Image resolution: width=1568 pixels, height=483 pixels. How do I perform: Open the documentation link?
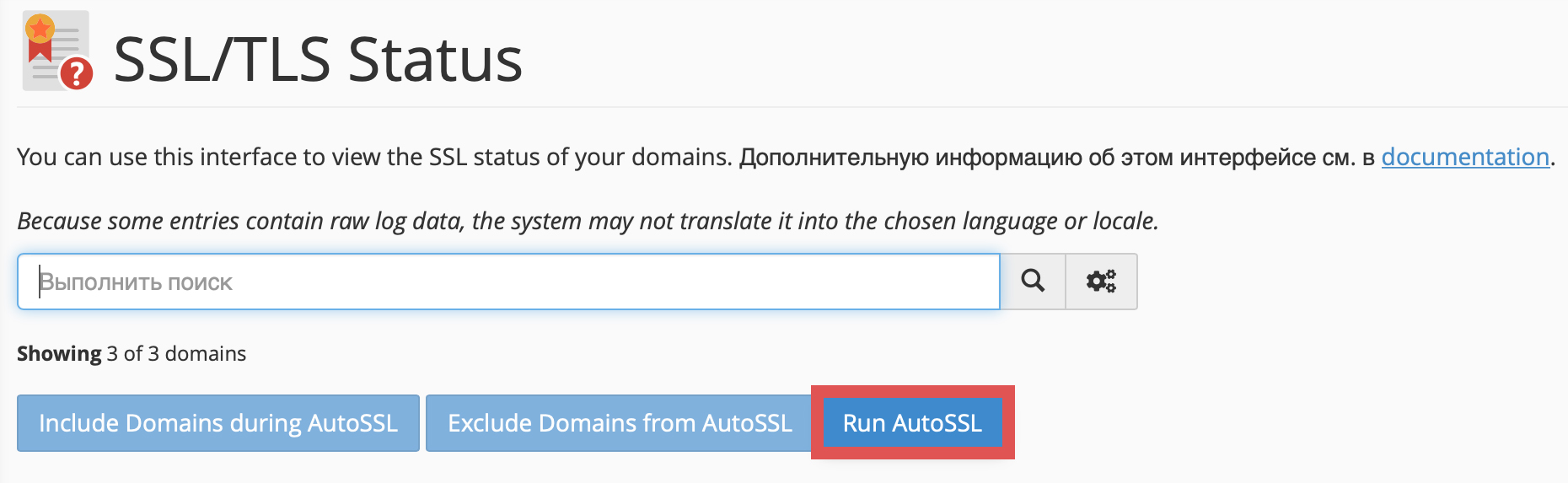pos(1464,157)
